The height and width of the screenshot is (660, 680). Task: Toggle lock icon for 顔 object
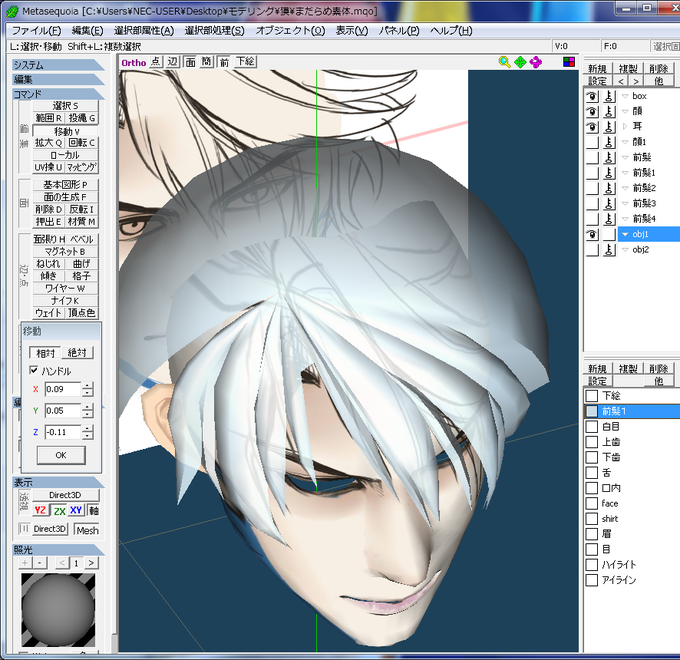pos(609,111)
